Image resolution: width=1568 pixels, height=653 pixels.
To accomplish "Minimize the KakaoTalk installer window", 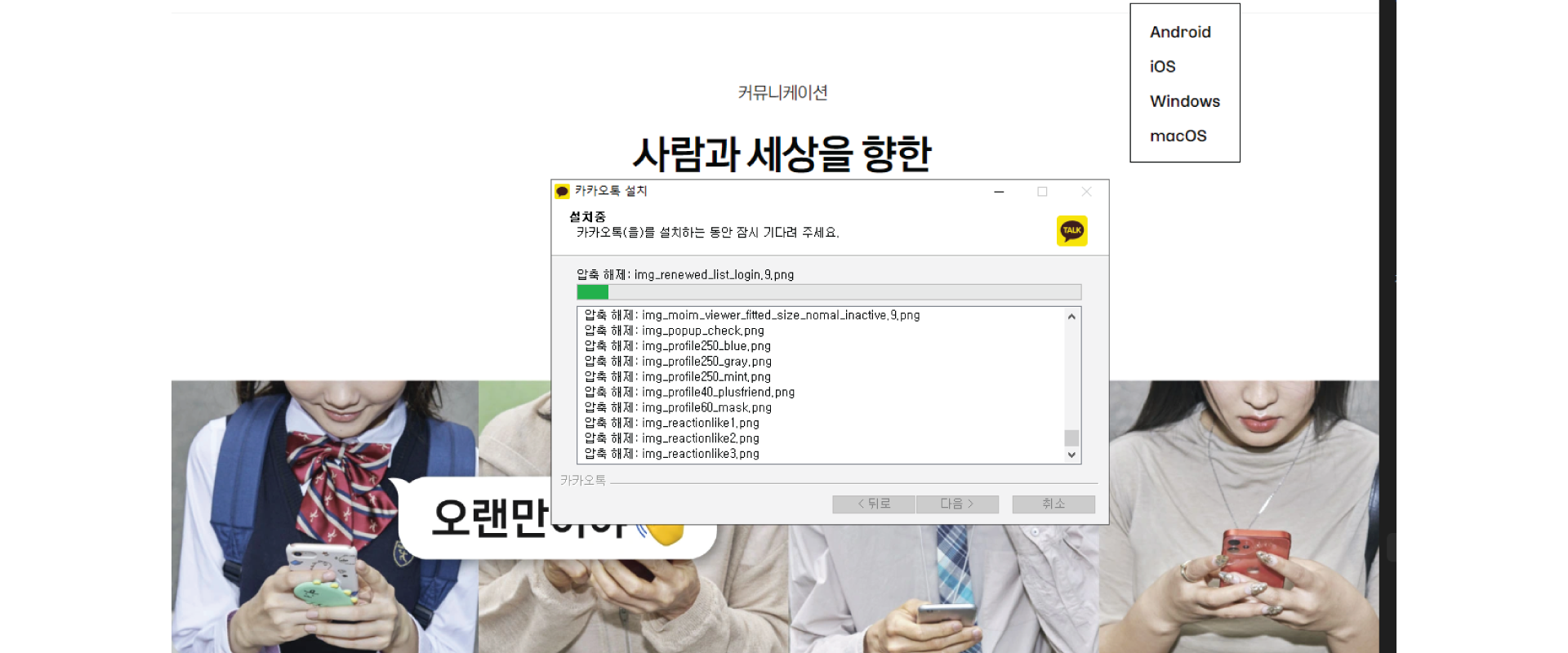I will [x=999, y=191].
